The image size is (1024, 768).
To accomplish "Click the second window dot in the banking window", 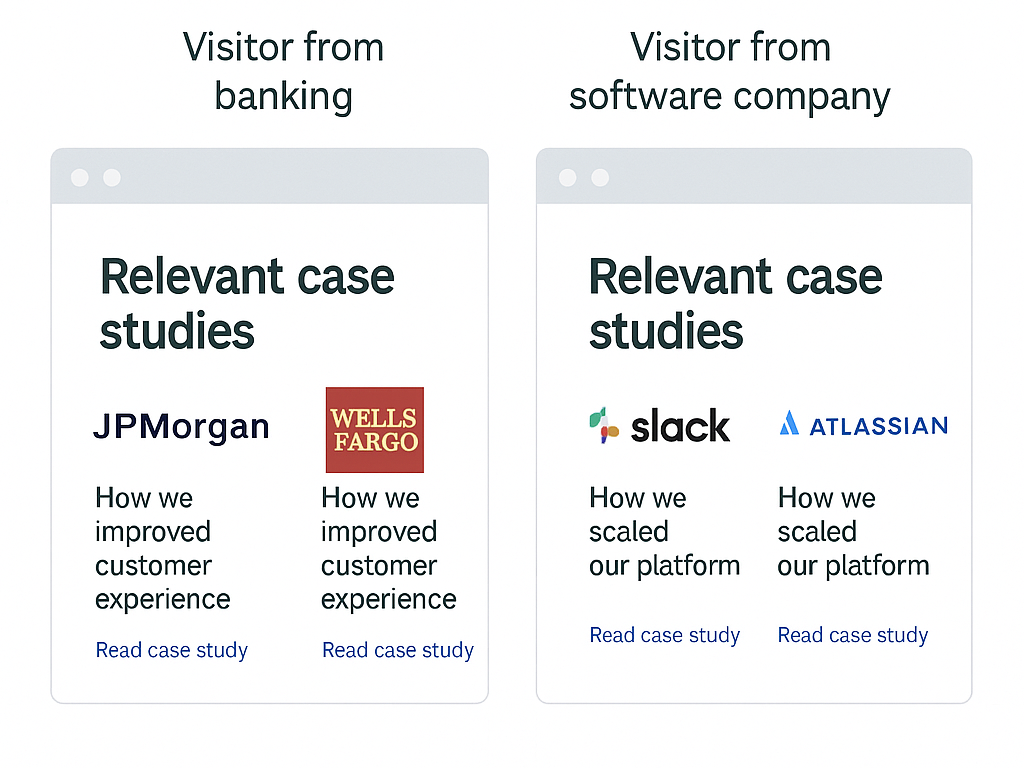I will [112, 178].
